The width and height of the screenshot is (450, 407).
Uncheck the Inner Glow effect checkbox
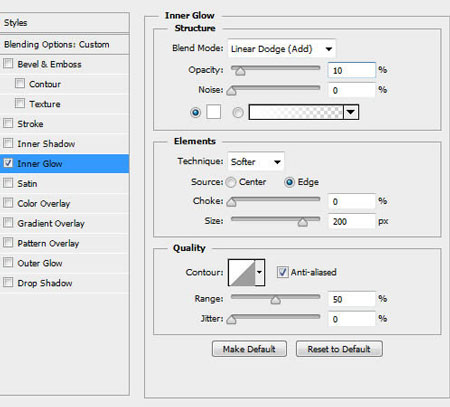coord(8,163)
